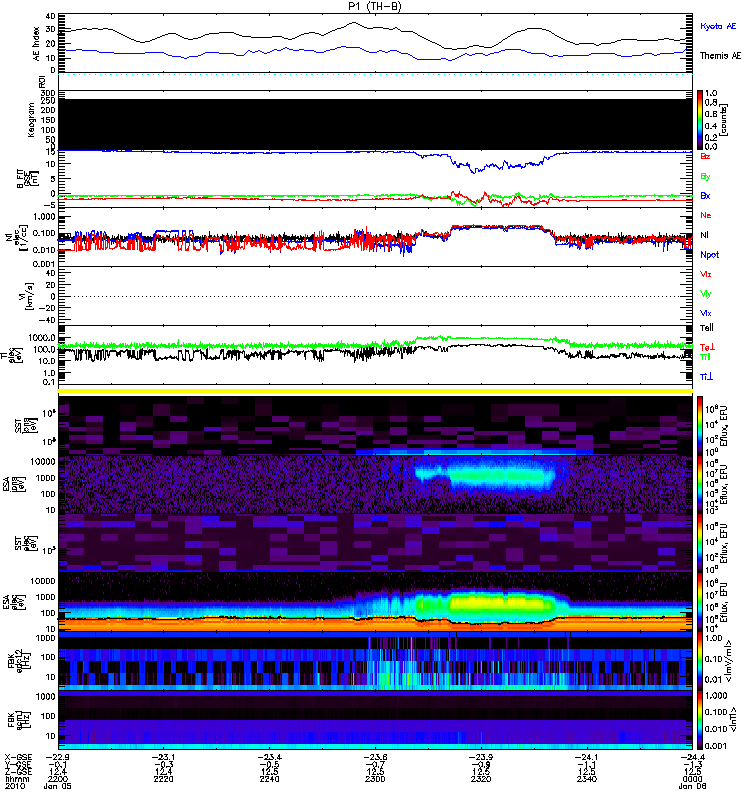
Task: Click the green Viy velocity legend label
Action: 706,294
